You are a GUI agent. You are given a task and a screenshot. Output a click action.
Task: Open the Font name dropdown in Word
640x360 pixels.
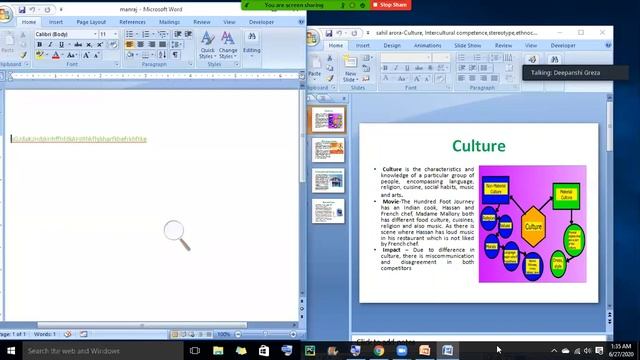coord(95,34)
